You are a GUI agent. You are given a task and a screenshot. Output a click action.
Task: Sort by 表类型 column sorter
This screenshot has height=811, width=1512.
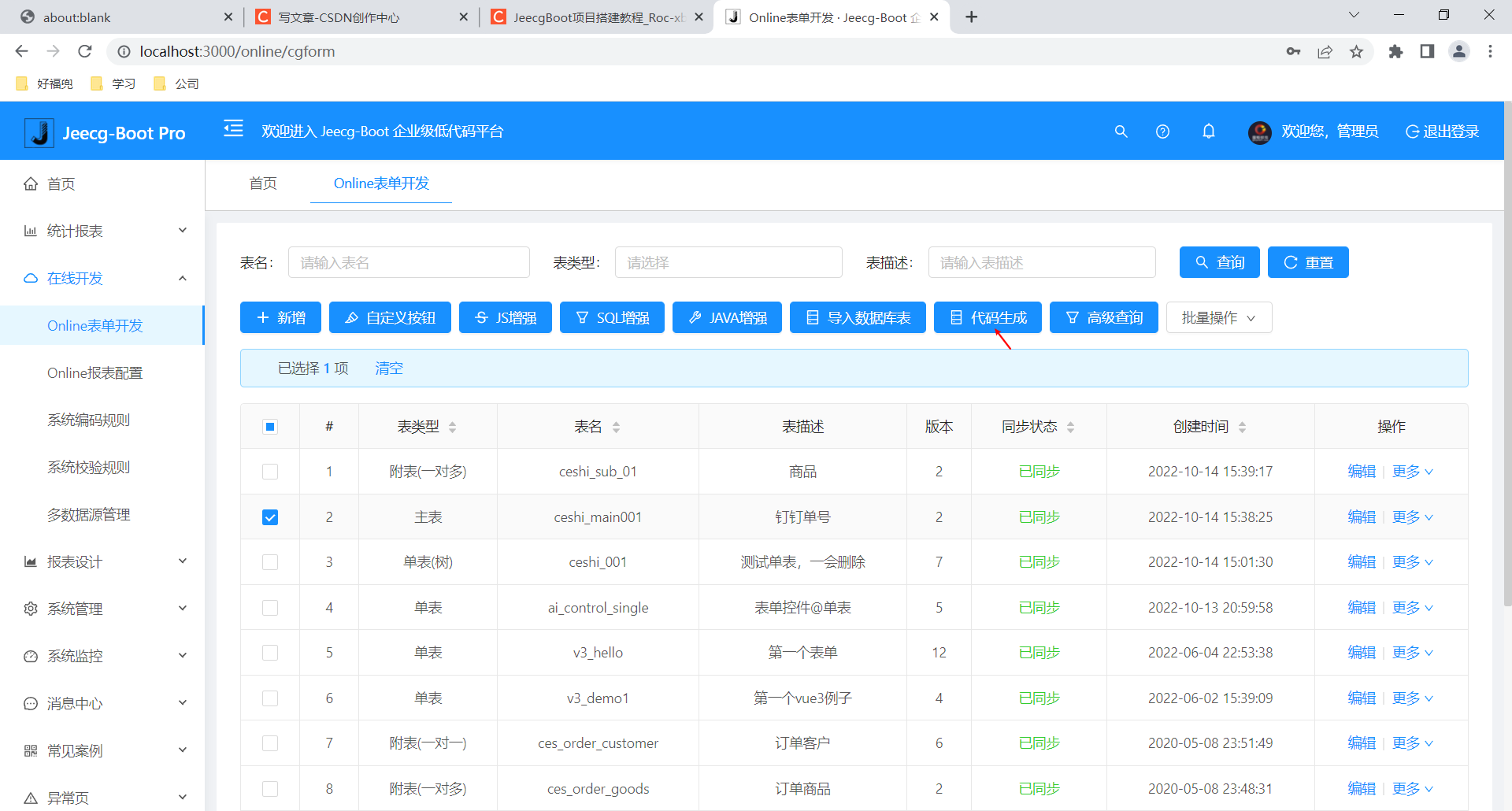[x=452, y=427]
